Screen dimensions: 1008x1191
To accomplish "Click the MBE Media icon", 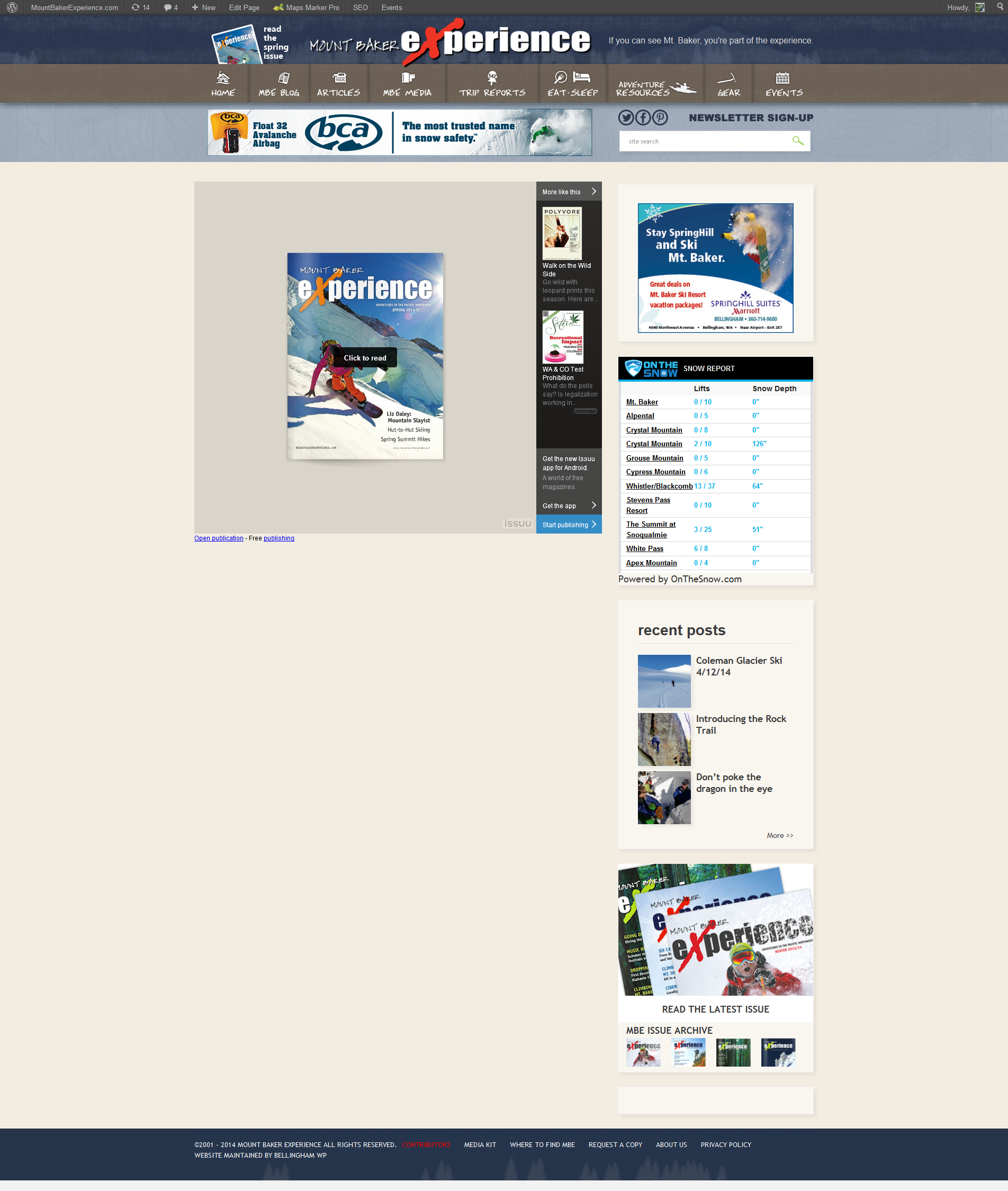I will click(408, 78).
